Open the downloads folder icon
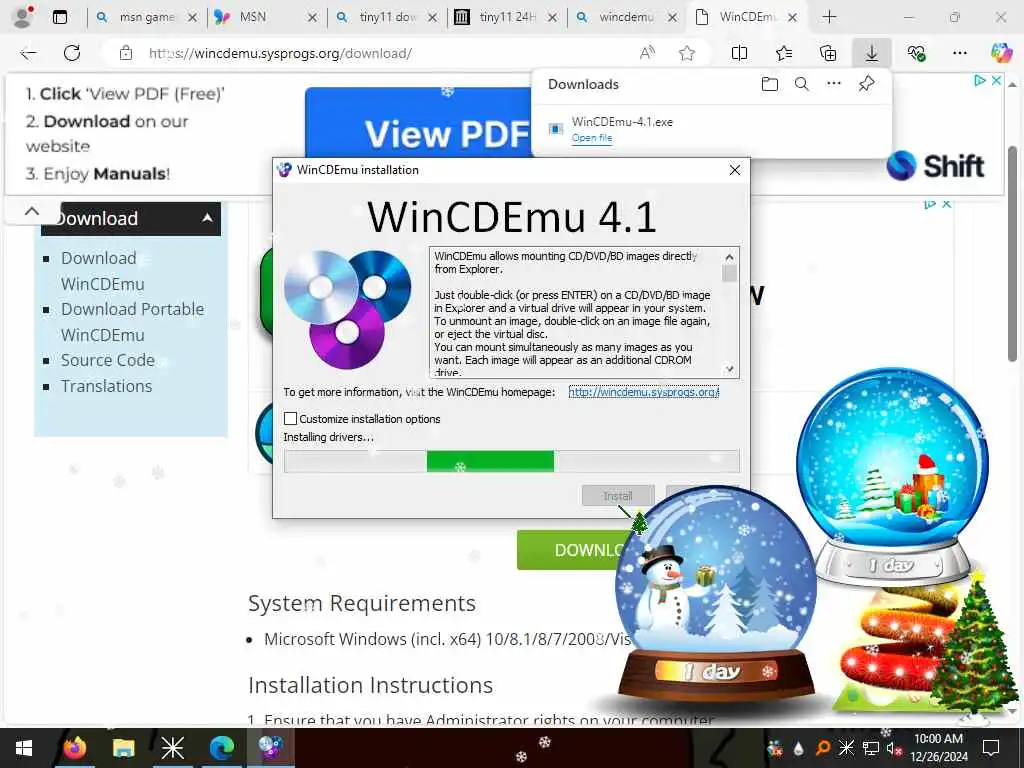 [770, 84]
